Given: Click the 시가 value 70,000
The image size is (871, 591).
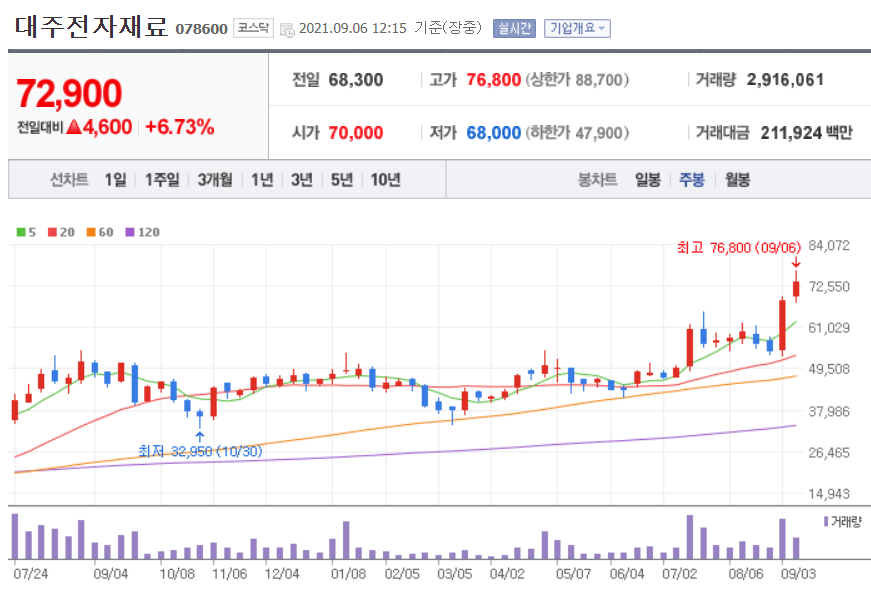Looking at the screenshot, I should click(356, 133).
